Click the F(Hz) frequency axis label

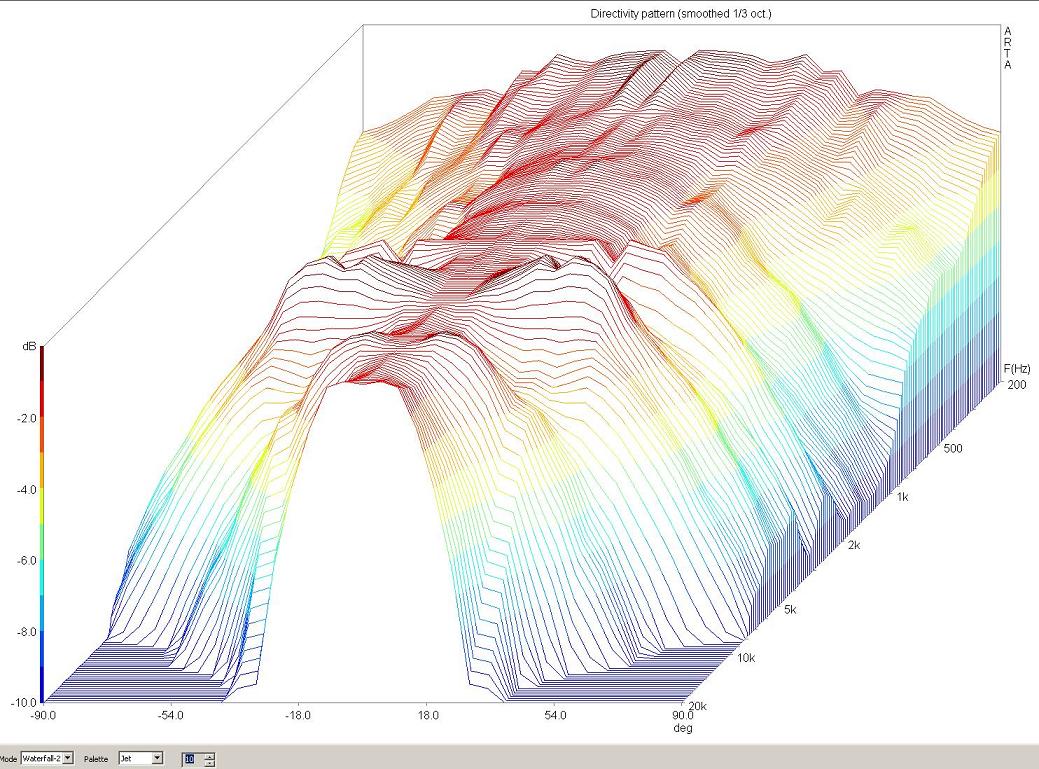pyautogui.click(x=1019, y=370)
